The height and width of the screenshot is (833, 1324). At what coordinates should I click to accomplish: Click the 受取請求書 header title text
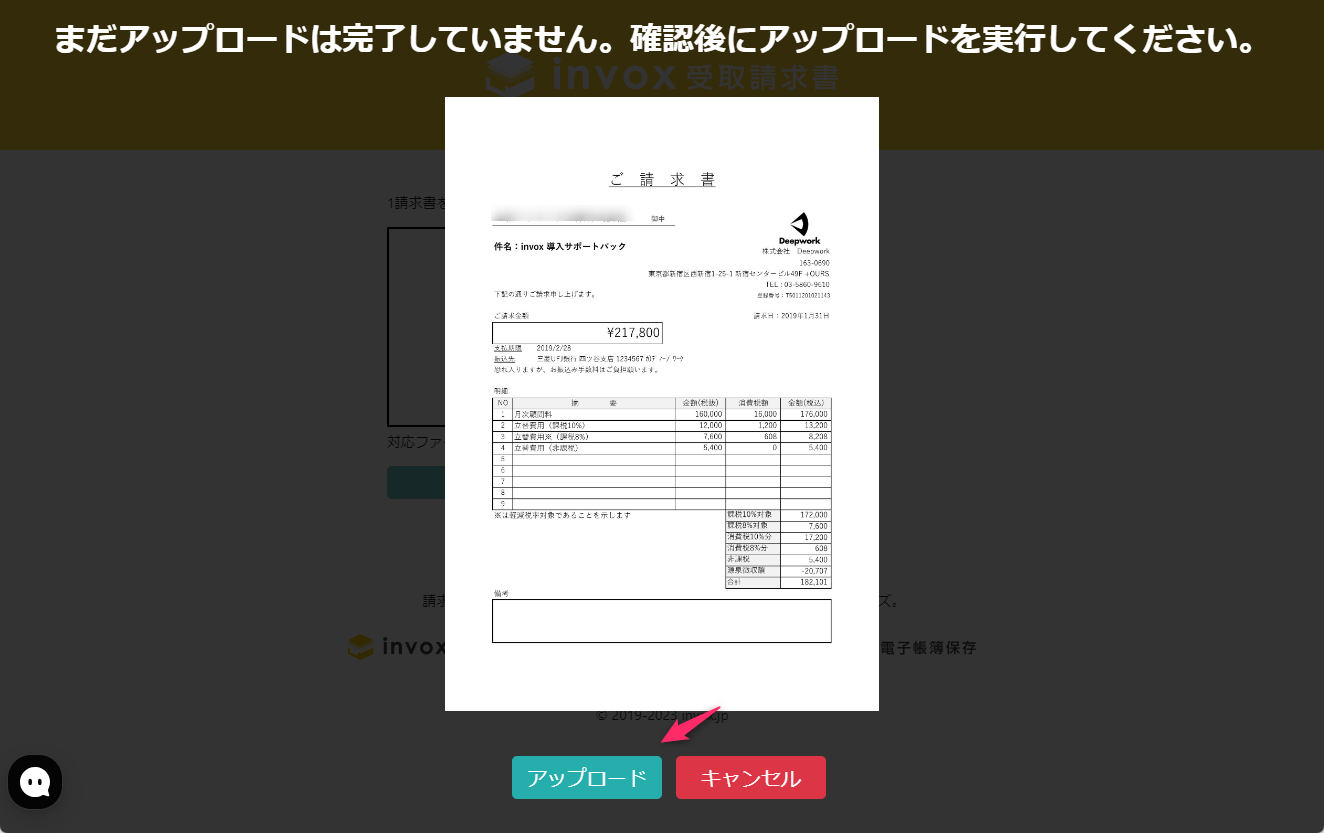pyautogui.click(x=762, y=77)
